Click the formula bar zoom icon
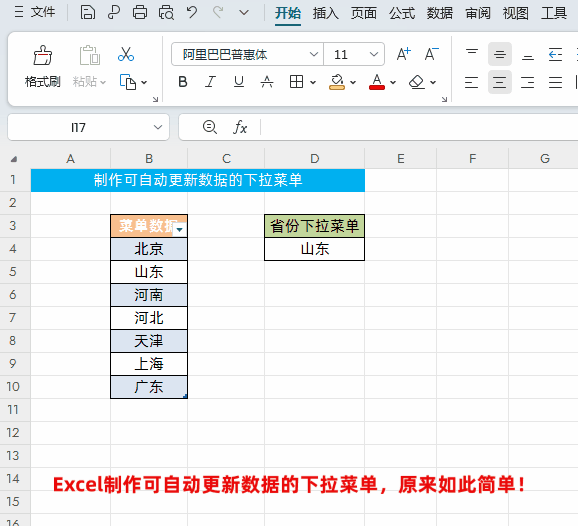Screen dimensions: 578x526 pyautogui.click(x=210, y=127)
